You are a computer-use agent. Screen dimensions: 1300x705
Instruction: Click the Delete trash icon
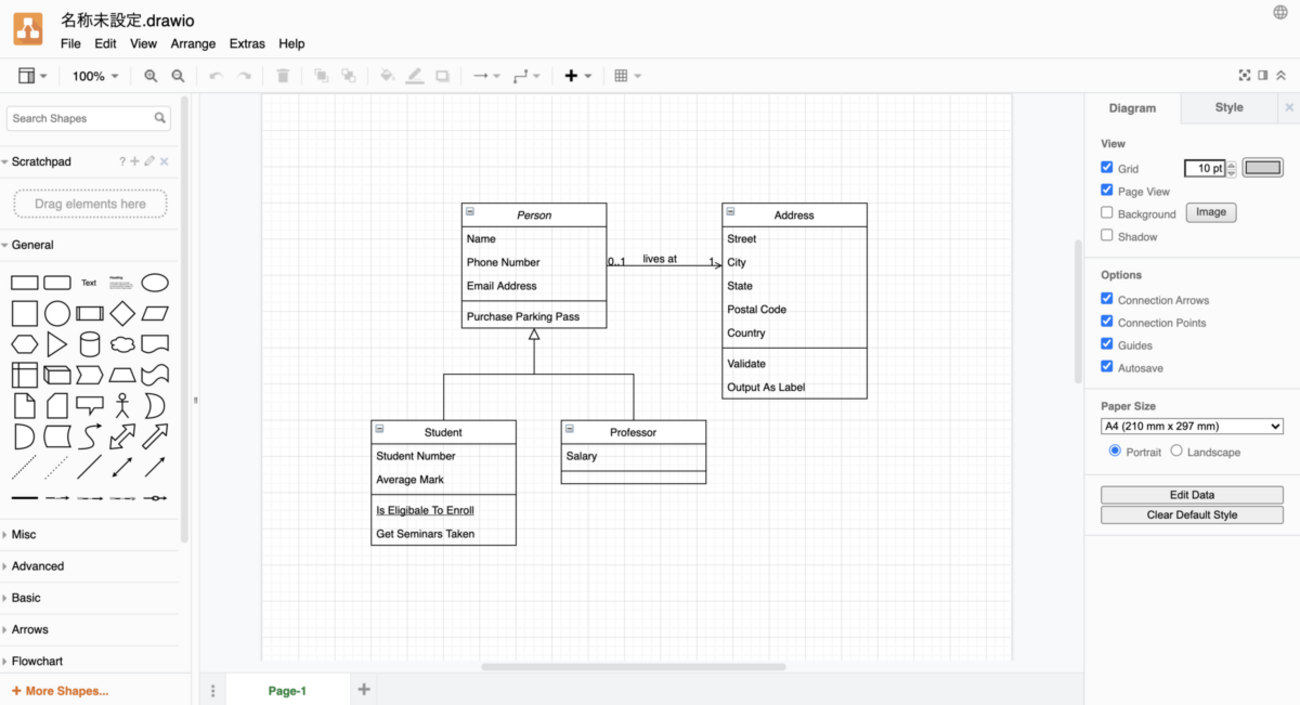[283, 76]
